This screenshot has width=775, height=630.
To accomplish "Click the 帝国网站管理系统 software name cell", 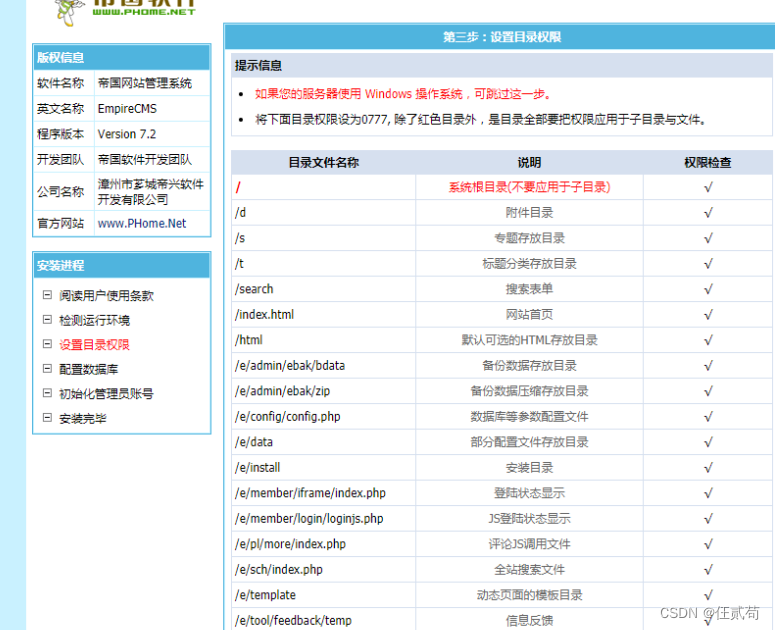I will tap(152, 83).
